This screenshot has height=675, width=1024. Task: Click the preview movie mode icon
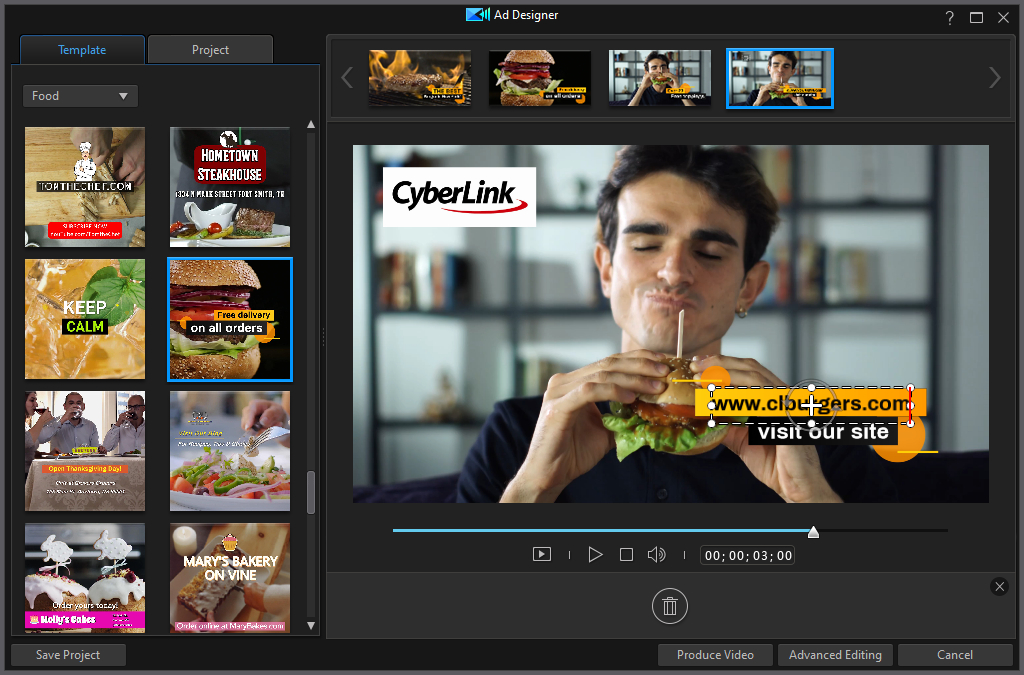coord(541,555)
